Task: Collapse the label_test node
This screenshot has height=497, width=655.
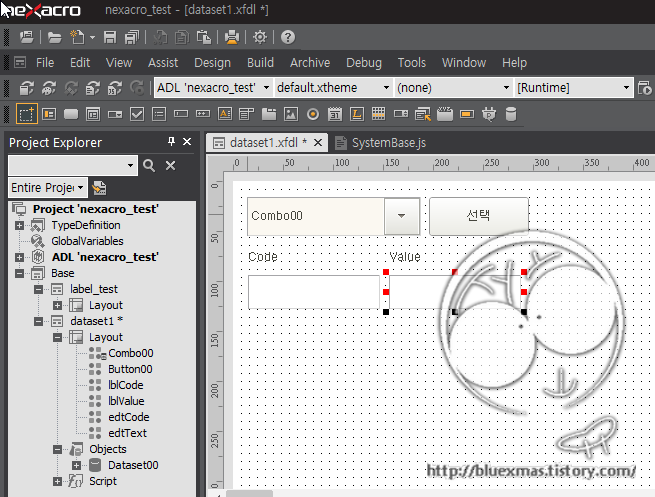Action: coord(38,289)
